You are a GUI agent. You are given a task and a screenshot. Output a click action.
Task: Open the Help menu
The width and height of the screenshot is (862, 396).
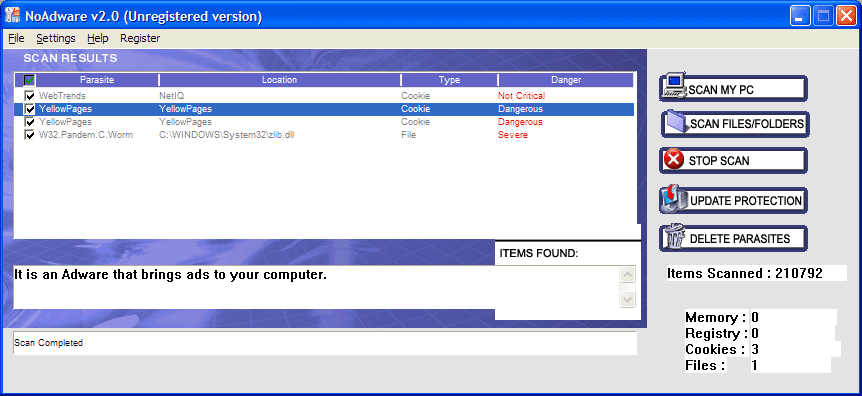[x=98, y=38]
